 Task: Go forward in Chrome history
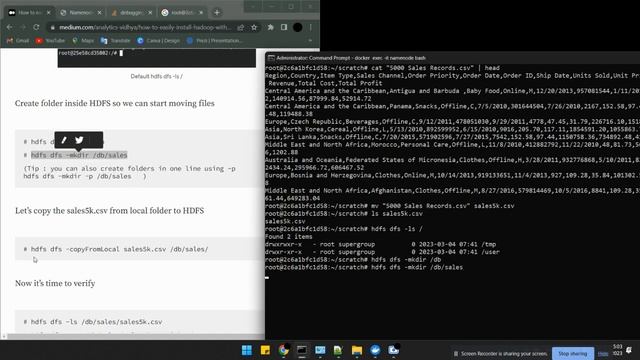coord(23,27)
